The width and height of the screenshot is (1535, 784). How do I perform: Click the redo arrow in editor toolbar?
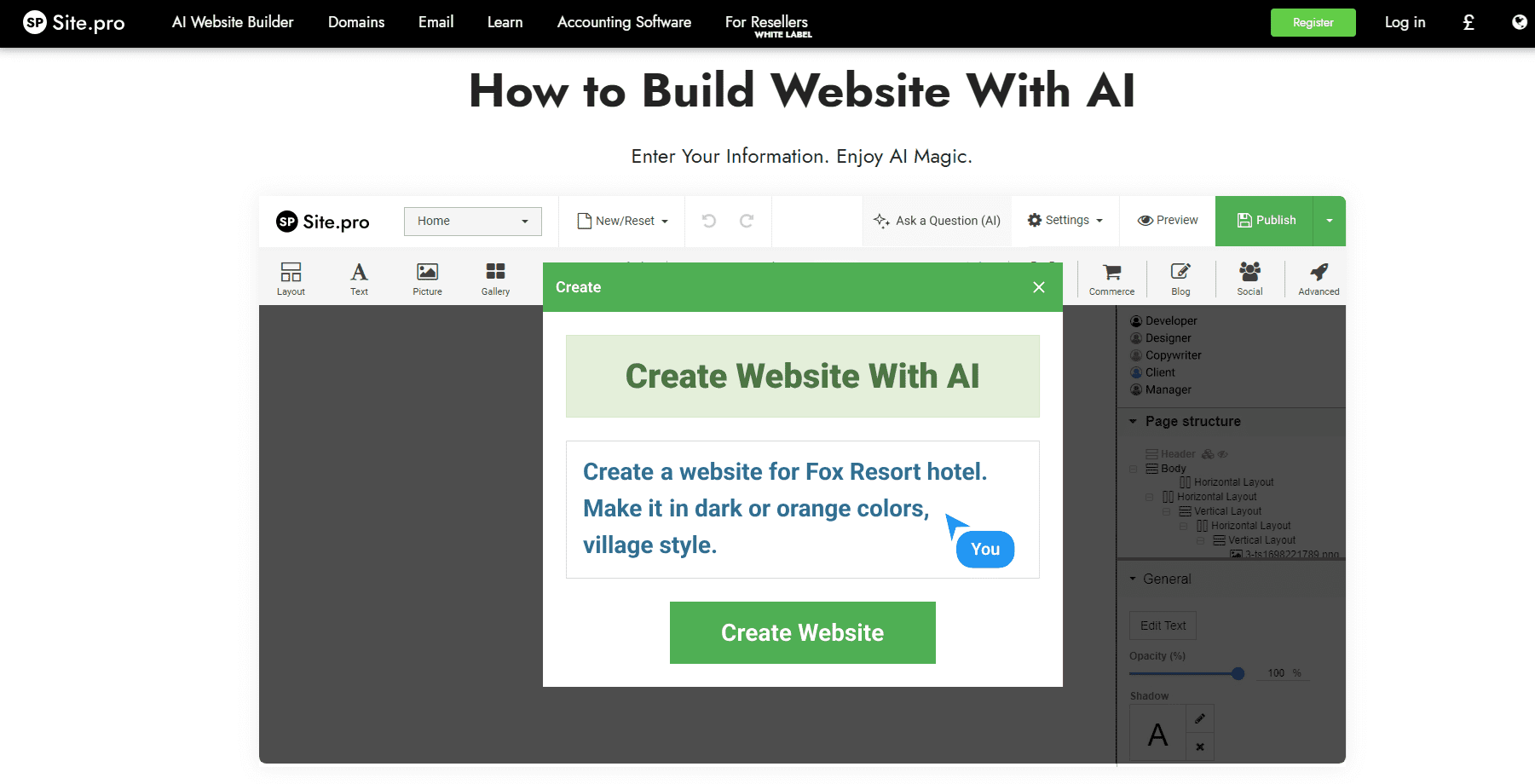747,221
